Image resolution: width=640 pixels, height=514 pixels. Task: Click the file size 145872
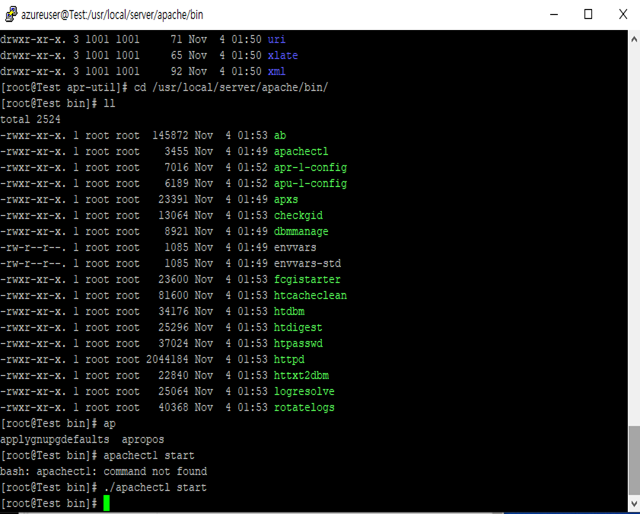[170, 135]
